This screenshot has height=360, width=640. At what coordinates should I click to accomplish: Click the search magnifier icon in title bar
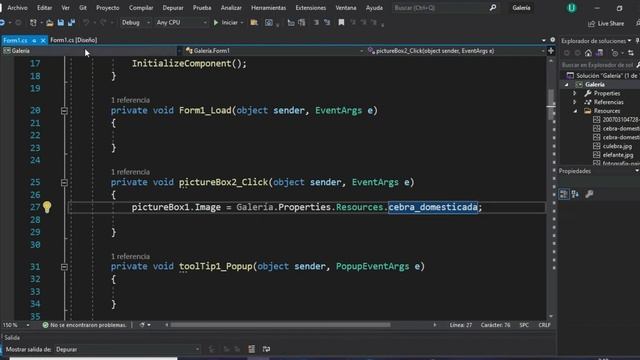click(493, 7)
